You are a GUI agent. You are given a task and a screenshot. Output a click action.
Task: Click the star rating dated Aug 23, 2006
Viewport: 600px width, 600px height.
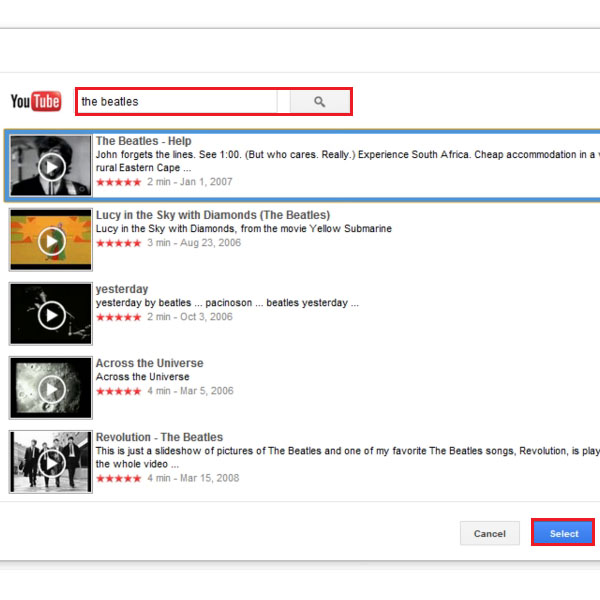(119, 243)
